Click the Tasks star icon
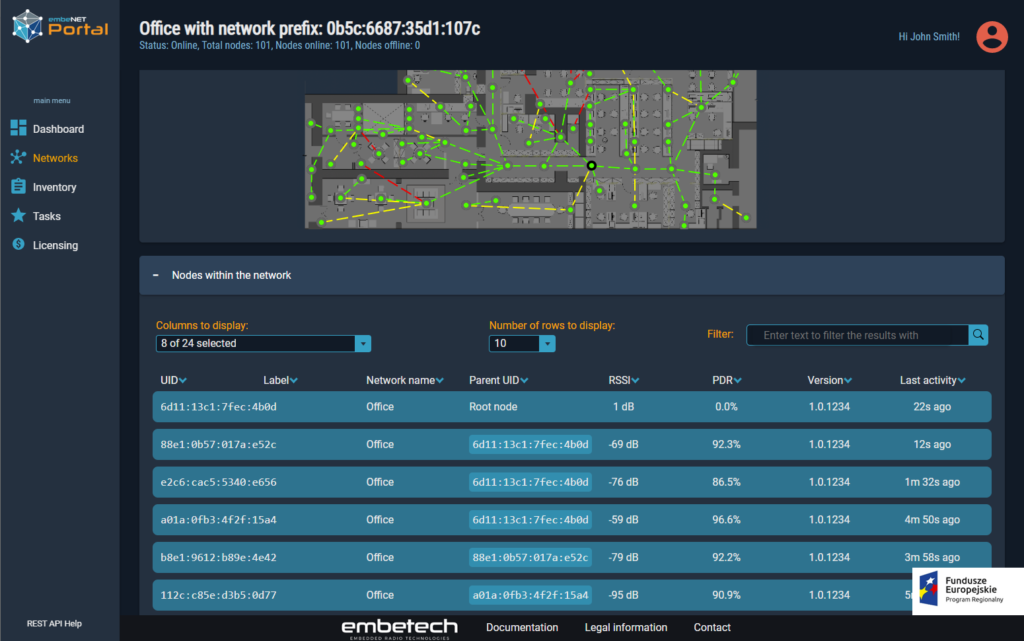The image size is (1024, 641). [18, 216]
